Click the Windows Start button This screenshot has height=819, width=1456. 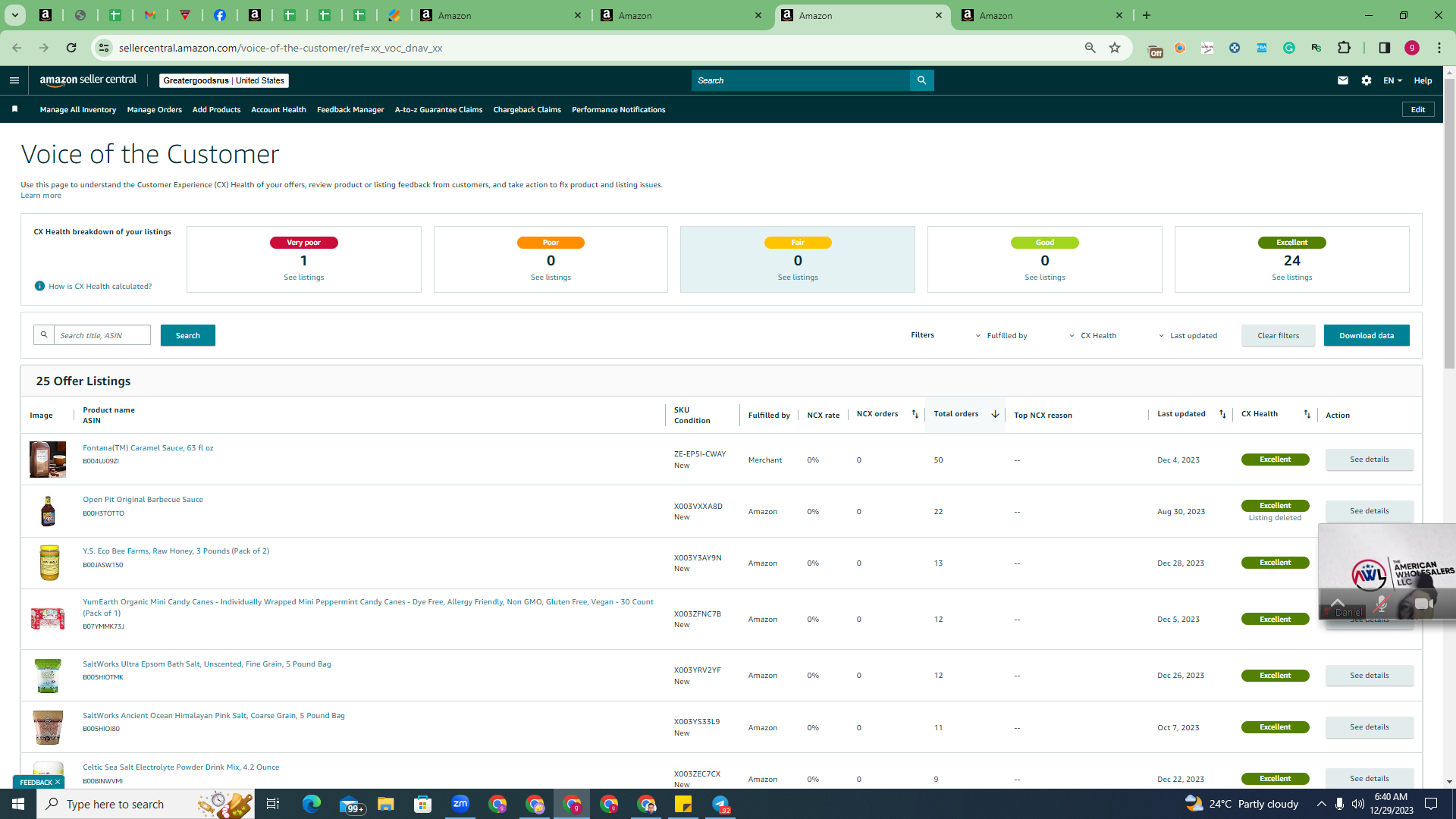click(18, 804)
